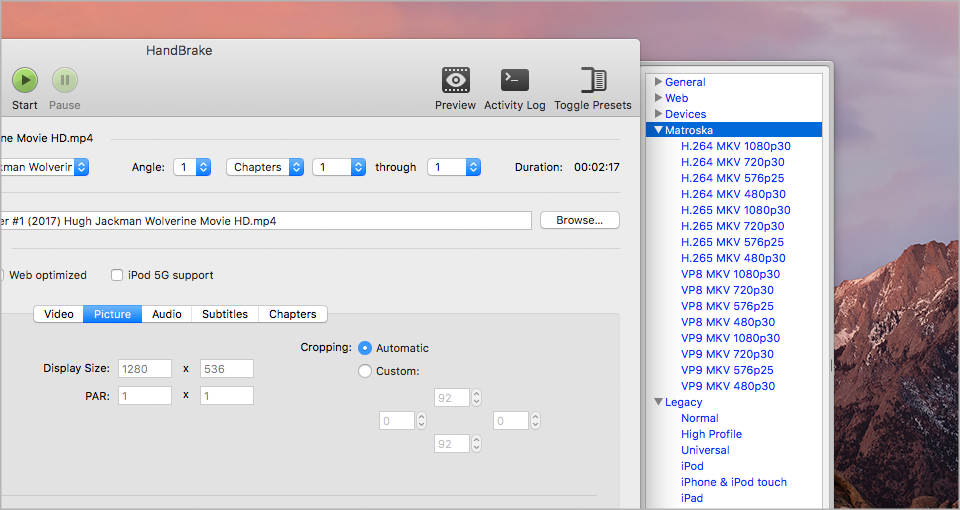This screenshot has width=960, height=510.
Task: Click the Pause encode icon
Action: tap(65, 80)
